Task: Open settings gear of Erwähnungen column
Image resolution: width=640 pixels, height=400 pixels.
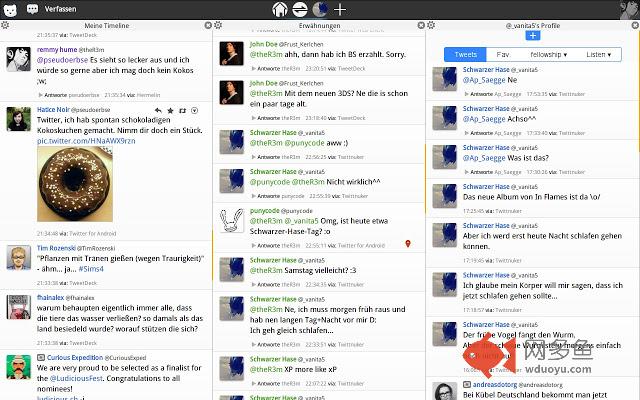Action: tap(218, 25)
